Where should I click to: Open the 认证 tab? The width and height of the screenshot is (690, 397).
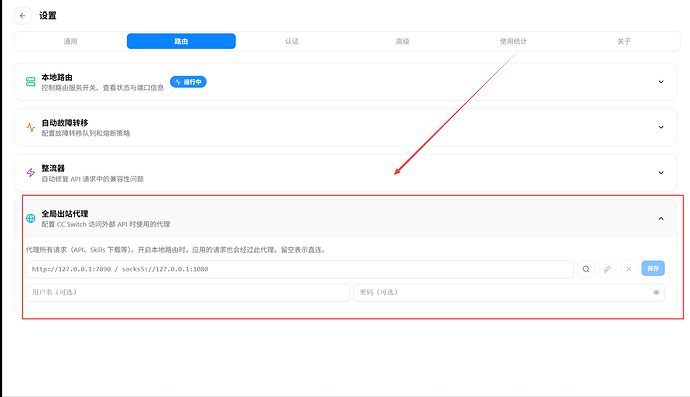pyautogui.click(x=292, y=41)
